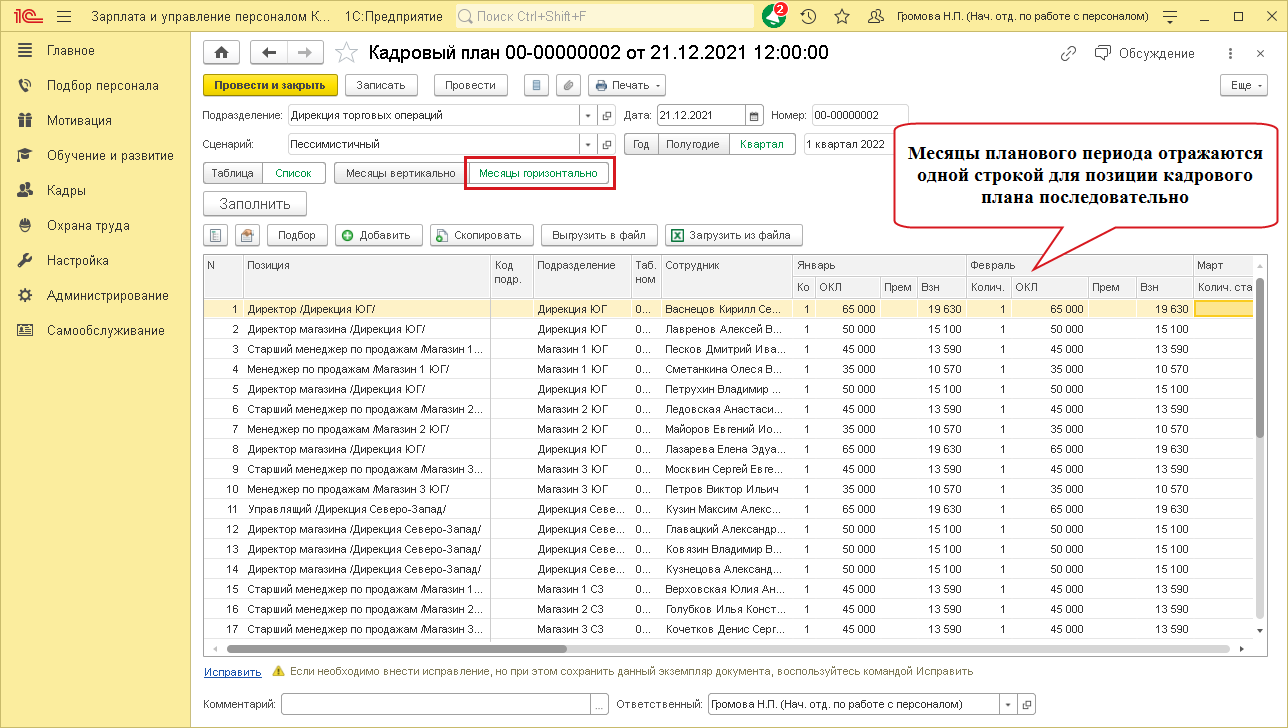The image size is (1288, 728).
Task: Go to home page button
Action: point(222,53)
